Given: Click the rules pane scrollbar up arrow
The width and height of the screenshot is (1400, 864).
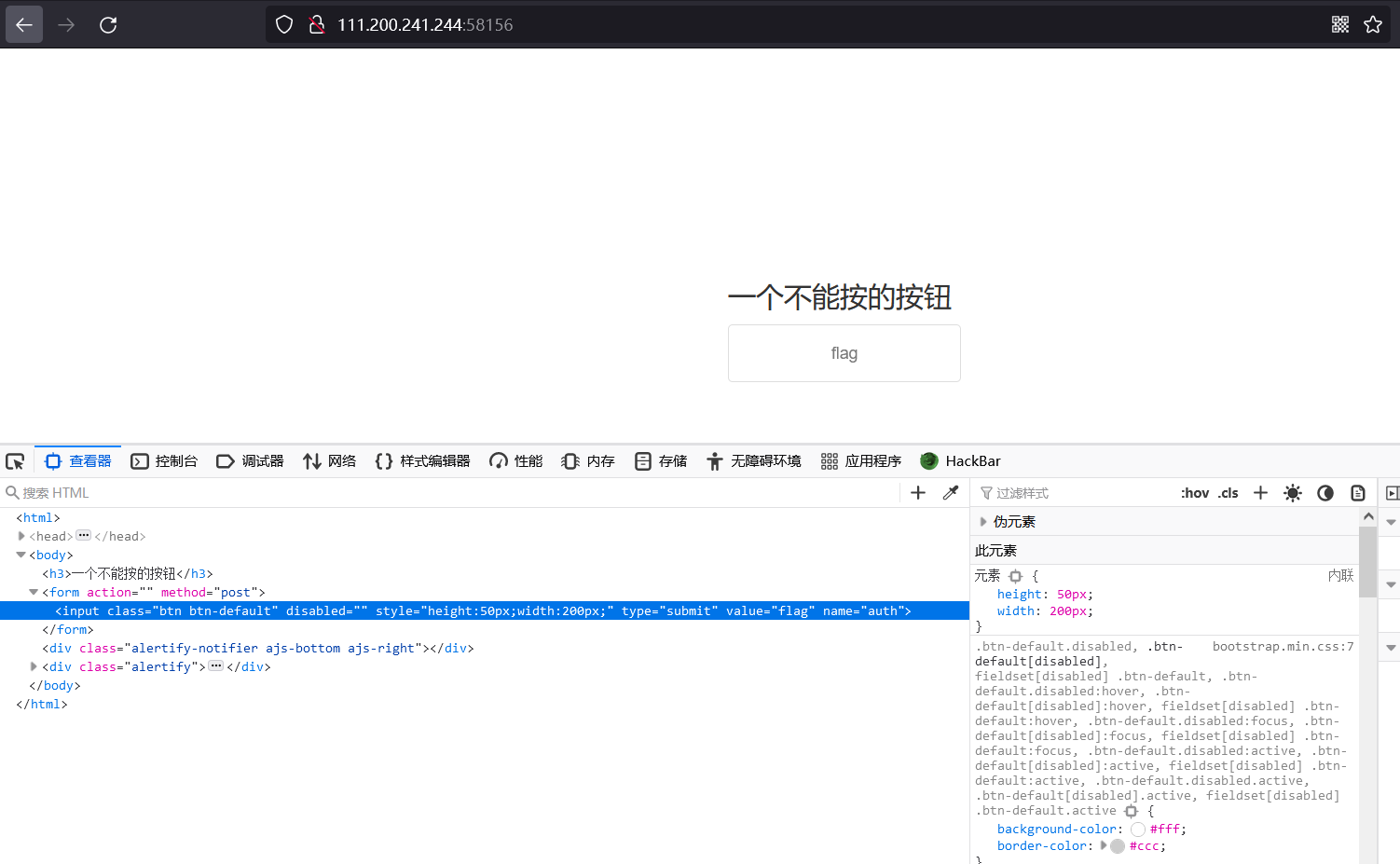Looking at the screenshot, I should (x=1368, y=516).
